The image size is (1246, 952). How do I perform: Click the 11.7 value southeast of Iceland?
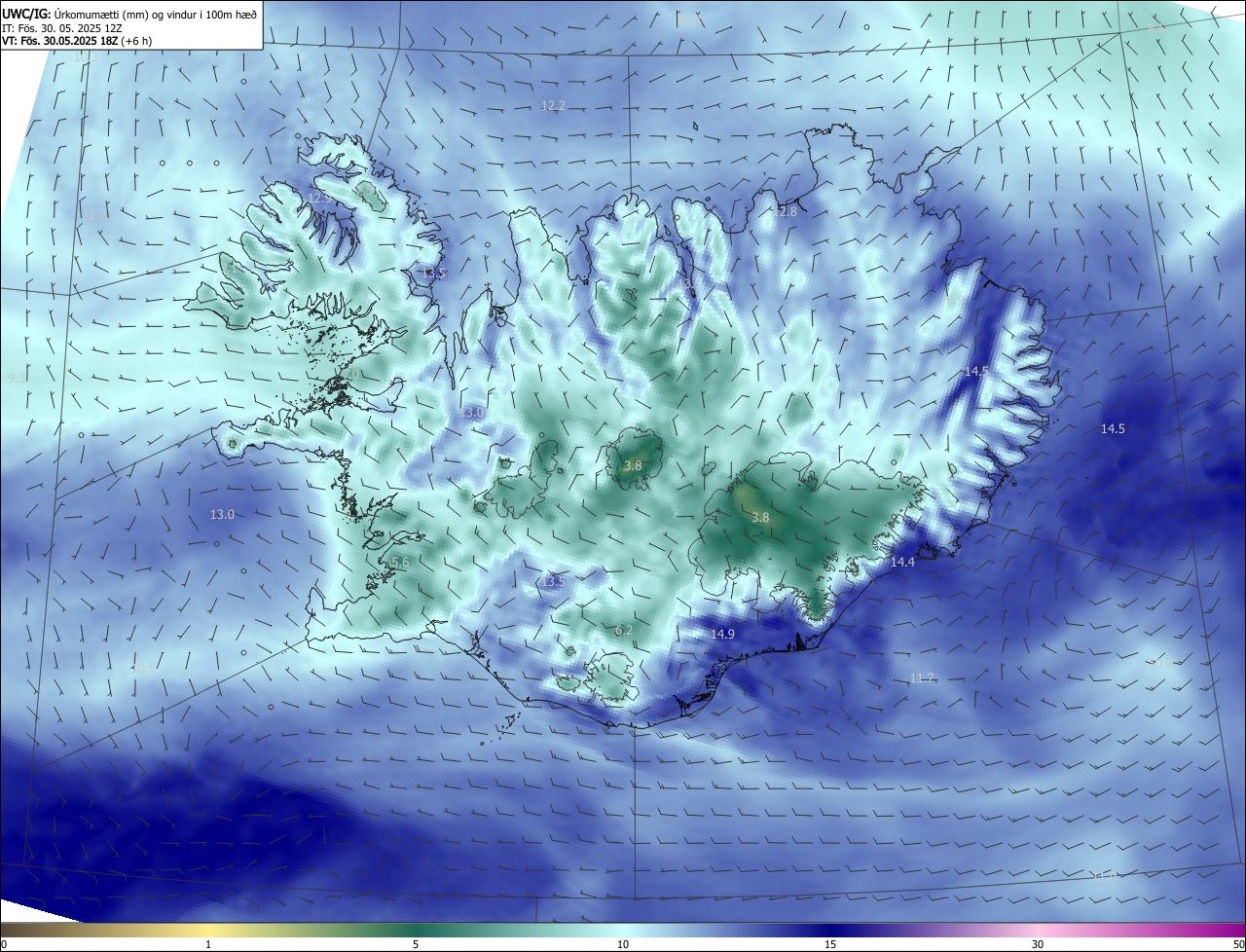coord(922,677)
